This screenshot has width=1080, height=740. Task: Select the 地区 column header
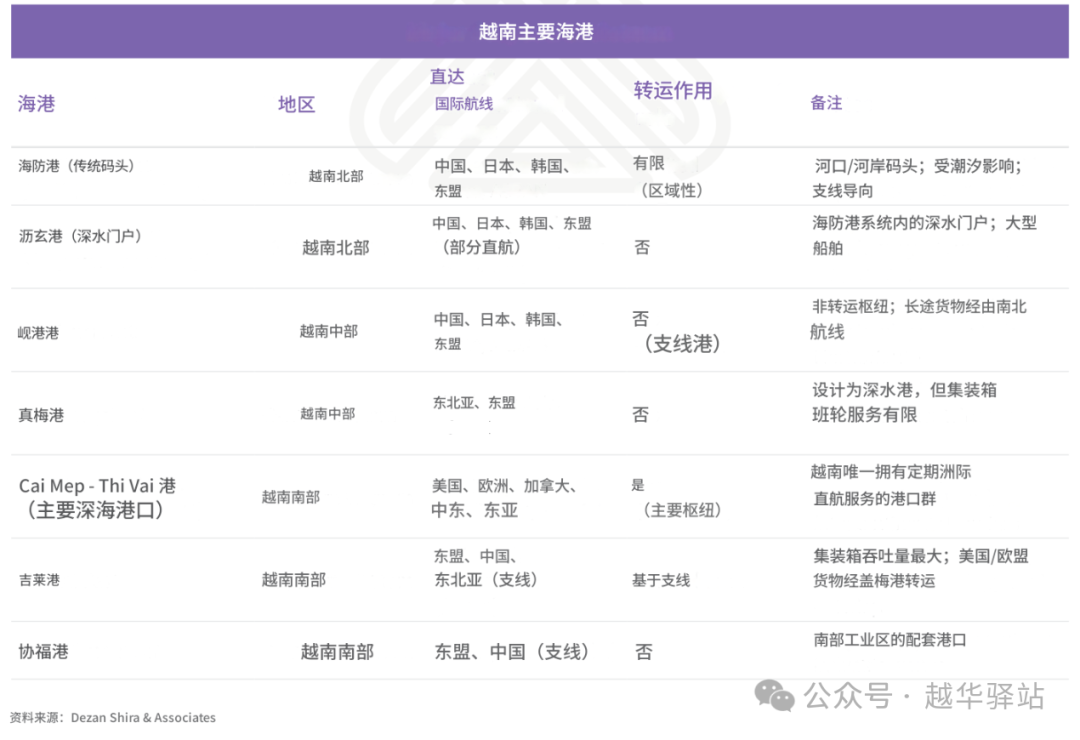296,105
